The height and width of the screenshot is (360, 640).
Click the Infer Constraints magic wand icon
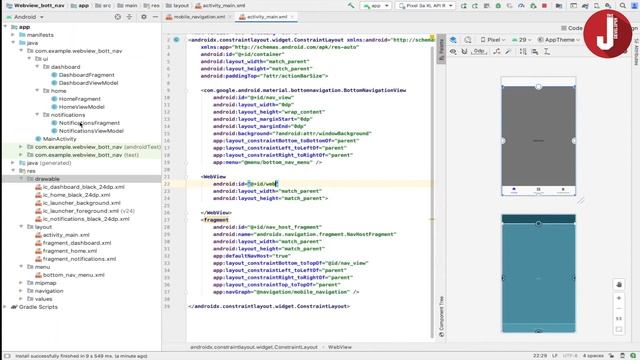click(x=508, y=51)
